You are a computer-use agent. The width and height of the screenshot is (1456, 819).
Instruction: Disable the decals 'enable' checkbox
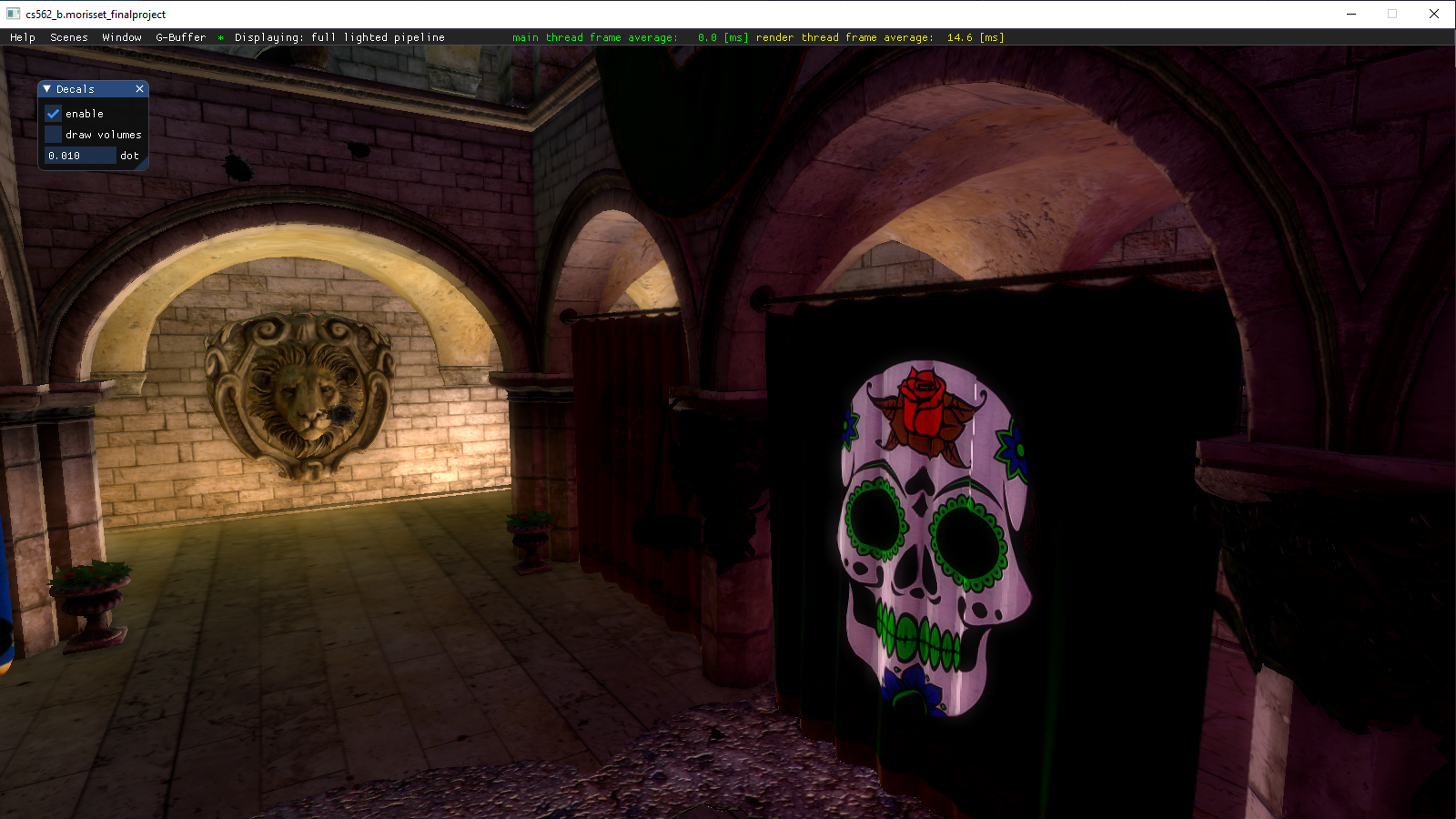pos(54,114)
